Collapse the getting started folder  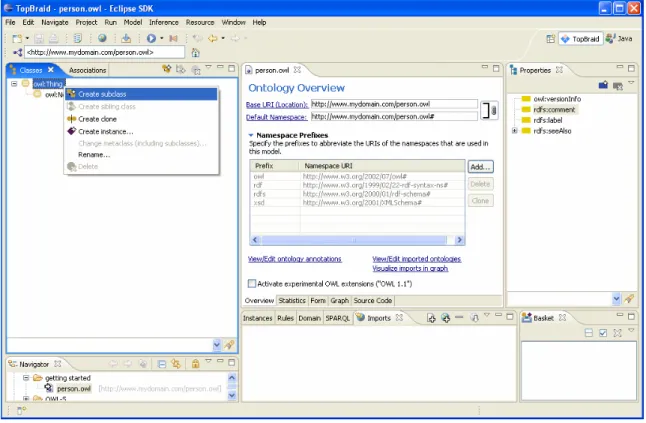[26, 378]
